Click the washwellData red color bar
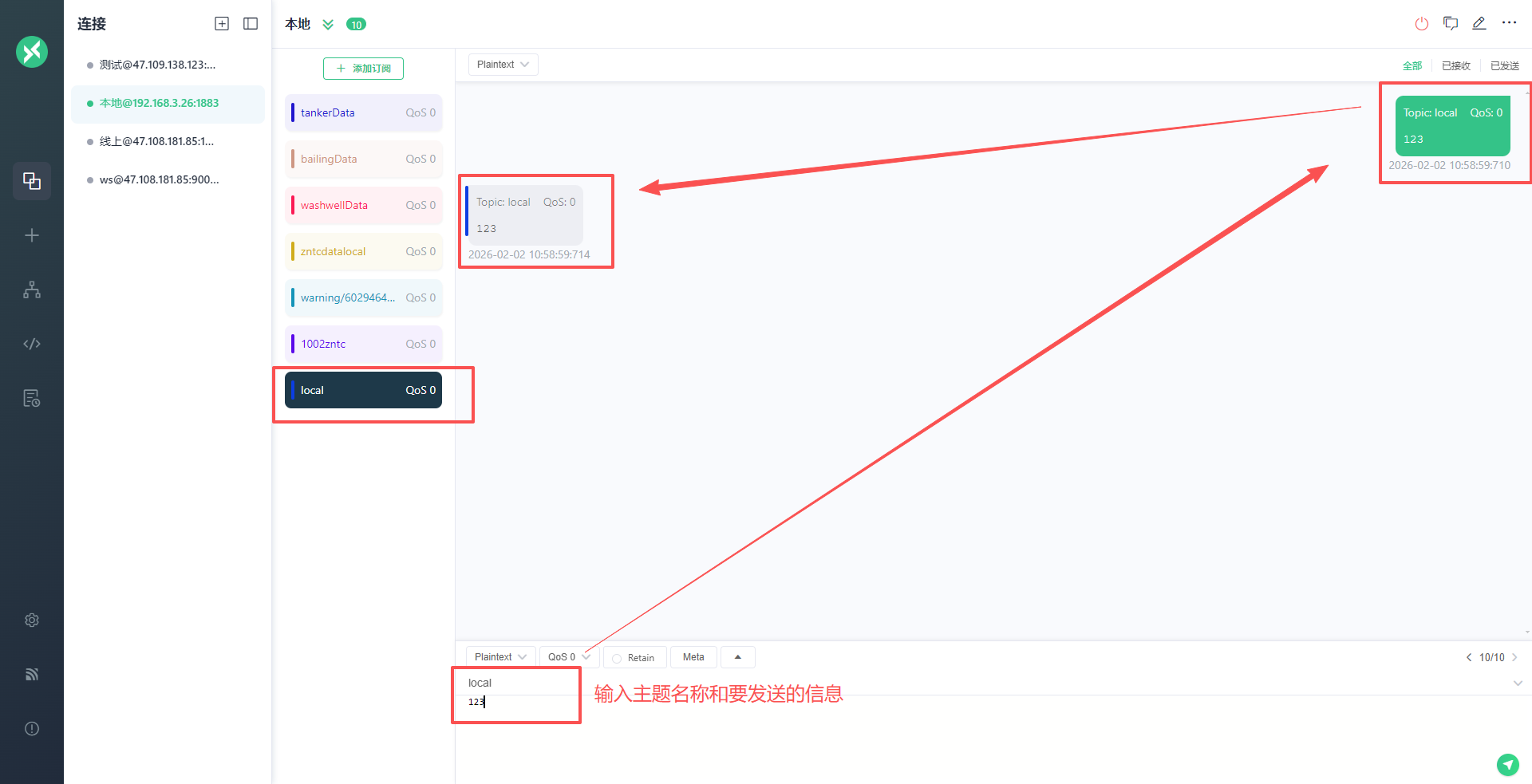 (x=293, y=205)
